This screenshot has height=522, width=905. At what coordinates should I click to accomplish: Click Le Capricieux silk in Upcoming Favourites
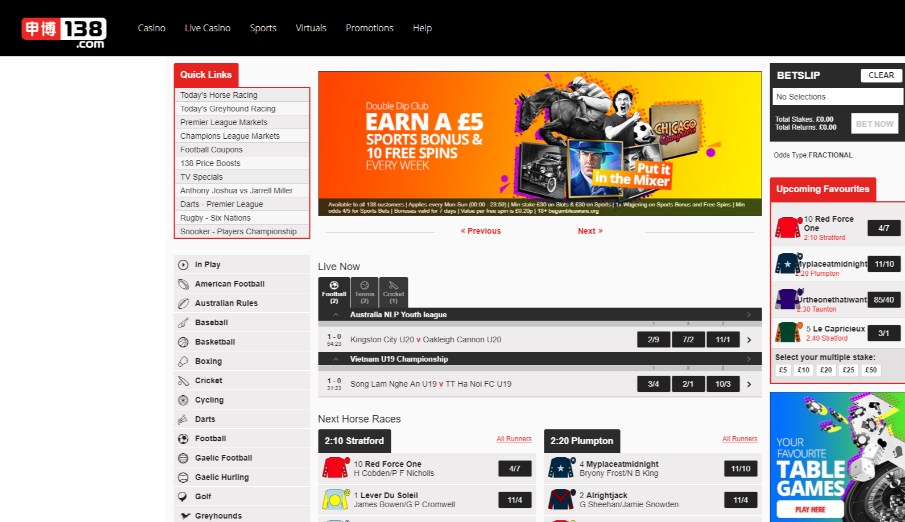coord(788,333)
